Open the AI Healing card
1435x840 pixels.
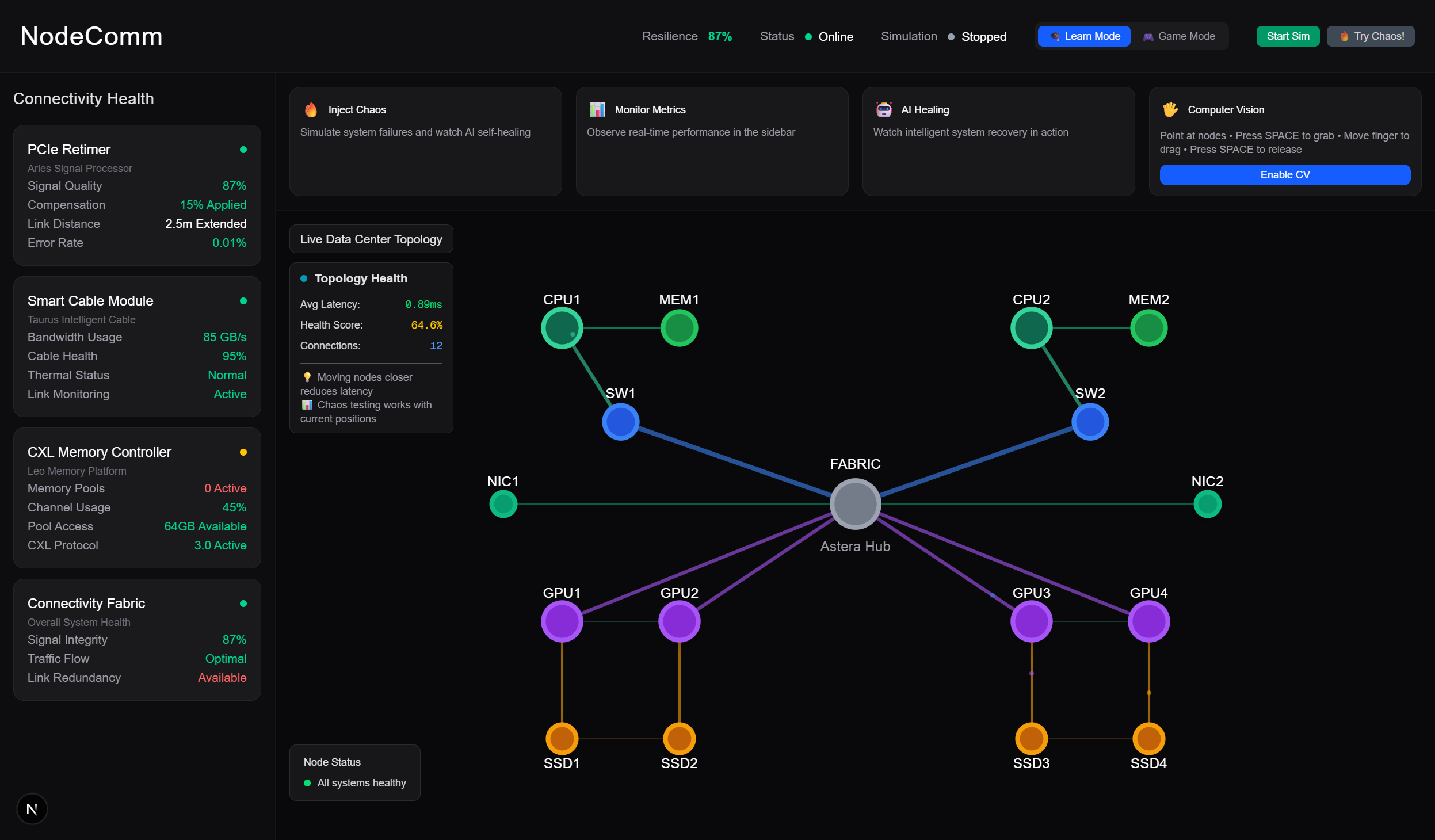coord(998,141)
